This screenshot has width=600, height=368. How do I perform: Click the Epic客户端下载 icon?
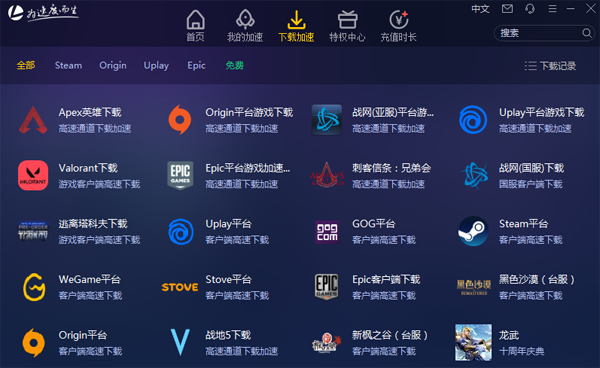click(326, 287)
